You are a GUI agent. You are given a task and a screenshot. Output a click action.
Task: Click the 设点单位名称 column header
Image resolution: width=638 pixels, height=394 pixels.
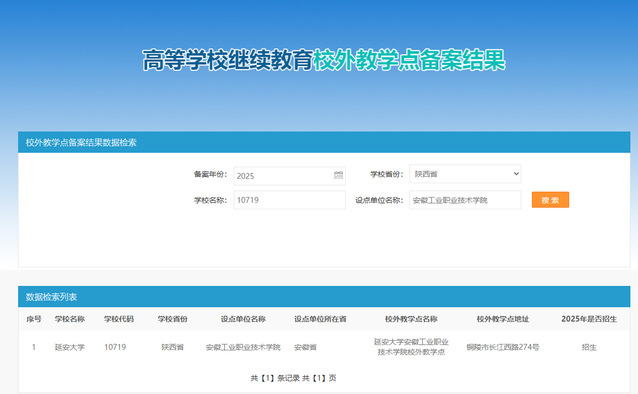coord(243,319)
